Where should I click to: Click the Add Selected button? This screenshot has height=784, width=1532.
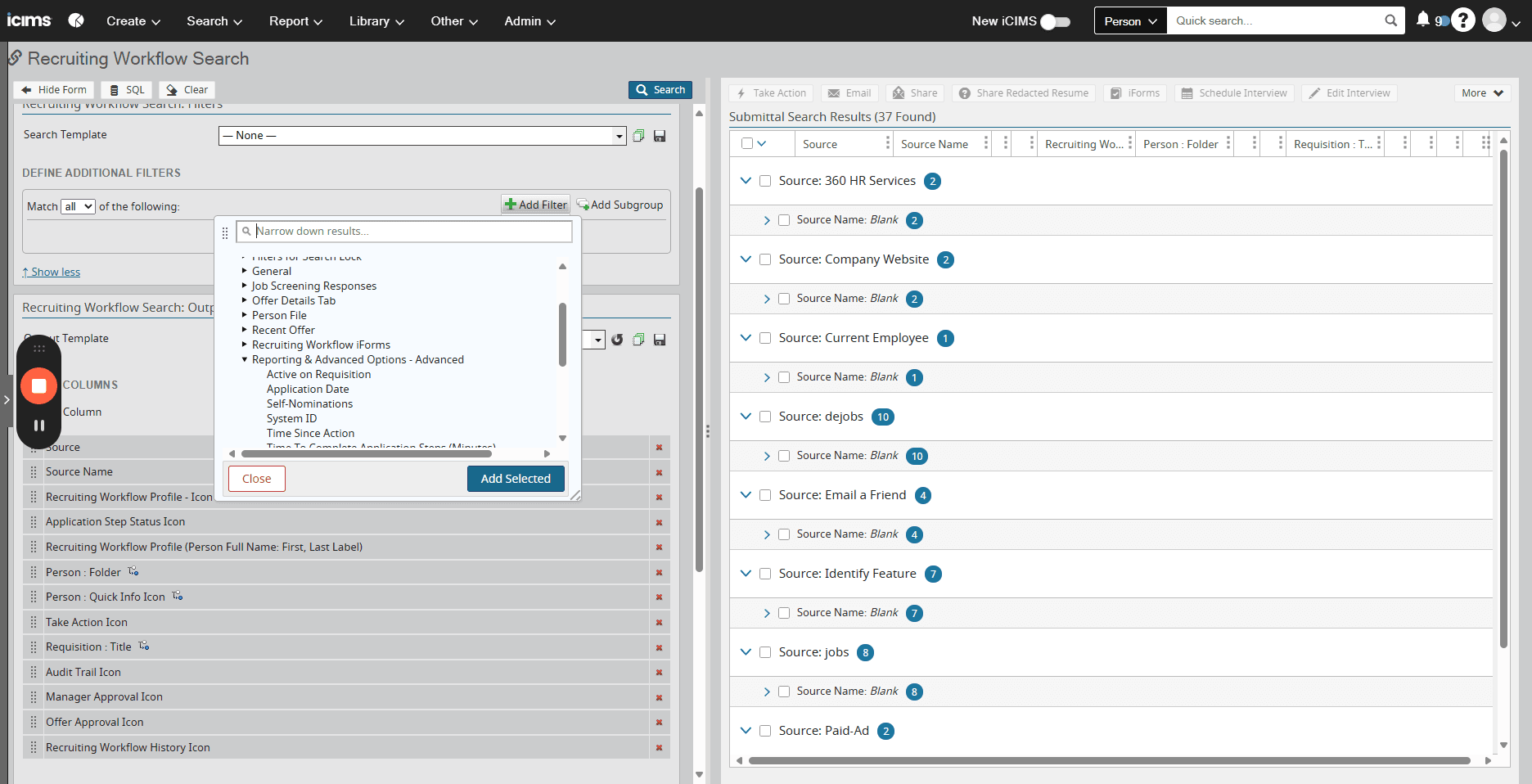click(516, 479)
